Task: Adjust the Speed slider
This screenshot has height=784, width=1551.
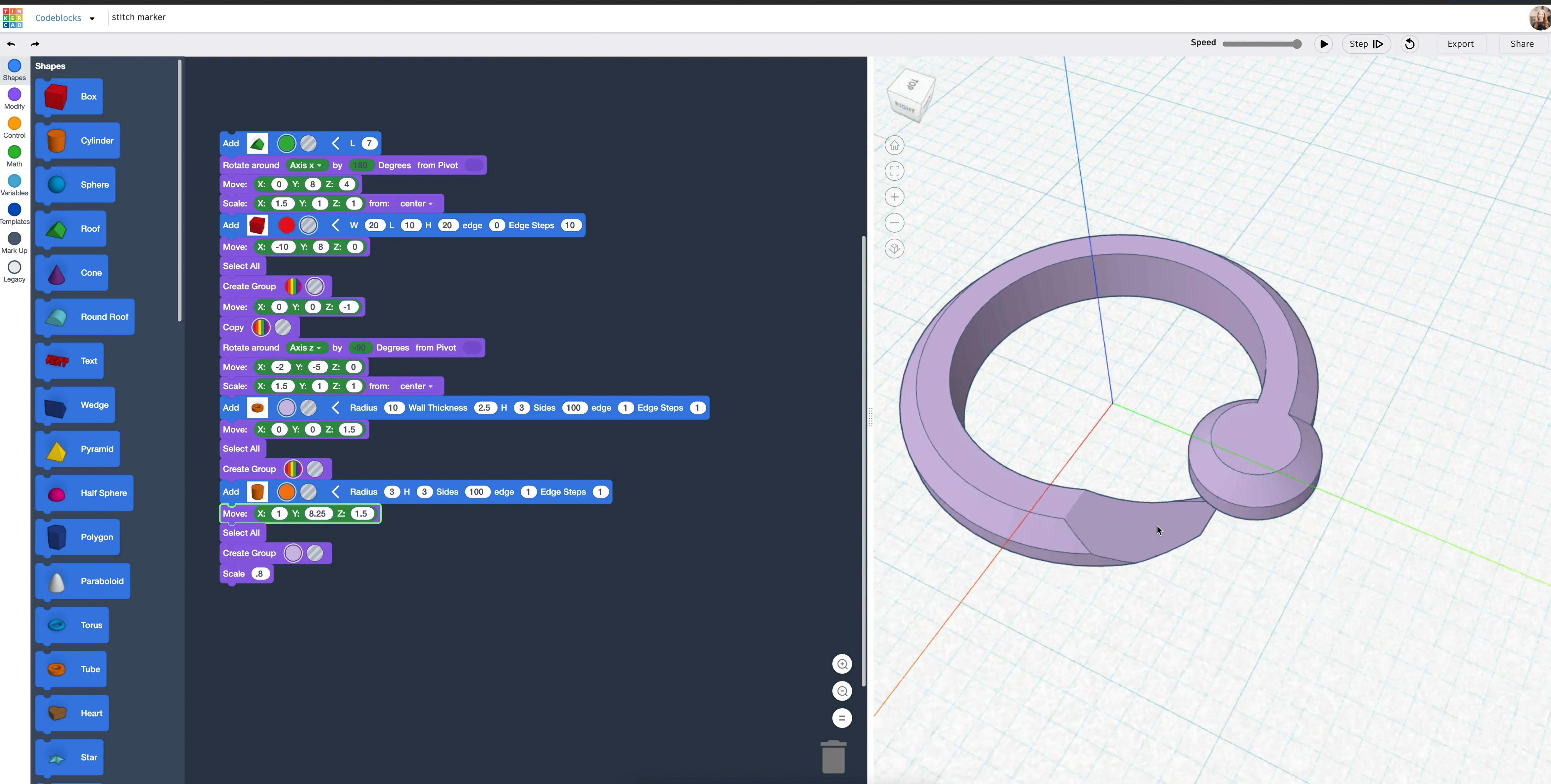Action: [x=1262, y=44]
